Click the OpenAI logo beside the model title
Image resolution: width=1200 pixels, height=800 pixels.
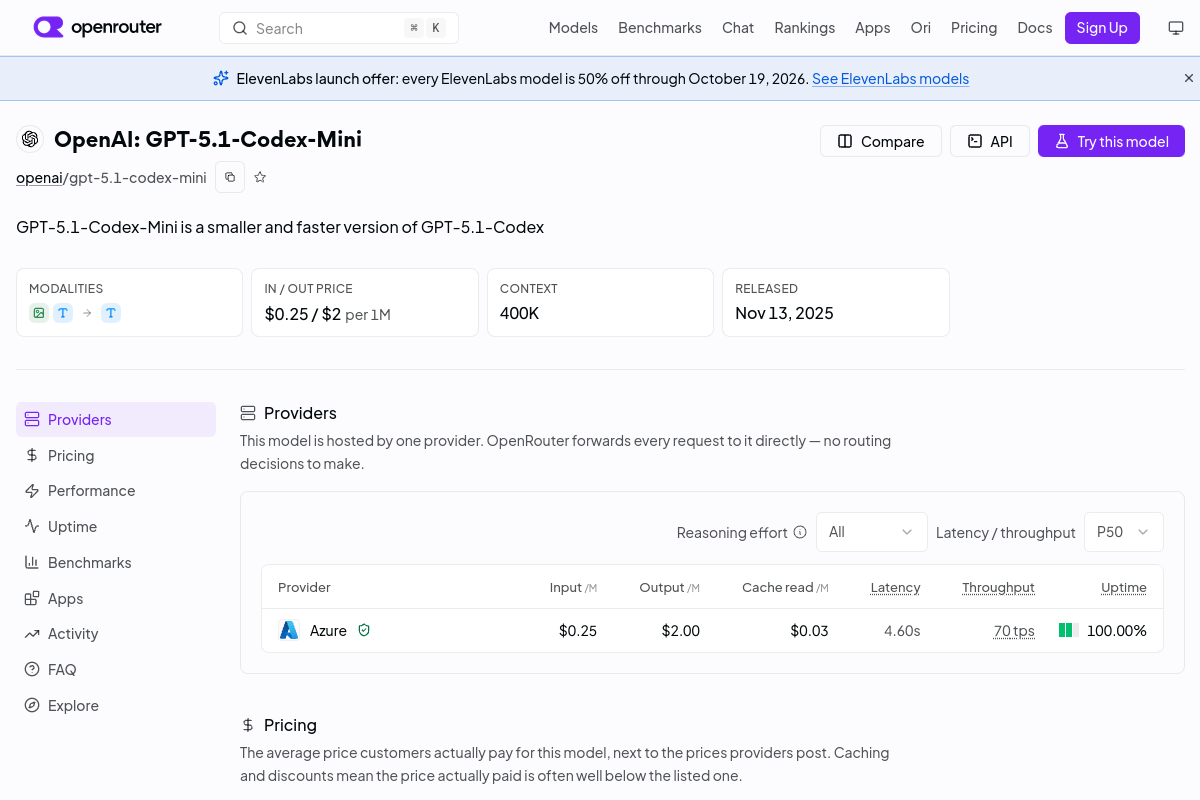(30, 139)
